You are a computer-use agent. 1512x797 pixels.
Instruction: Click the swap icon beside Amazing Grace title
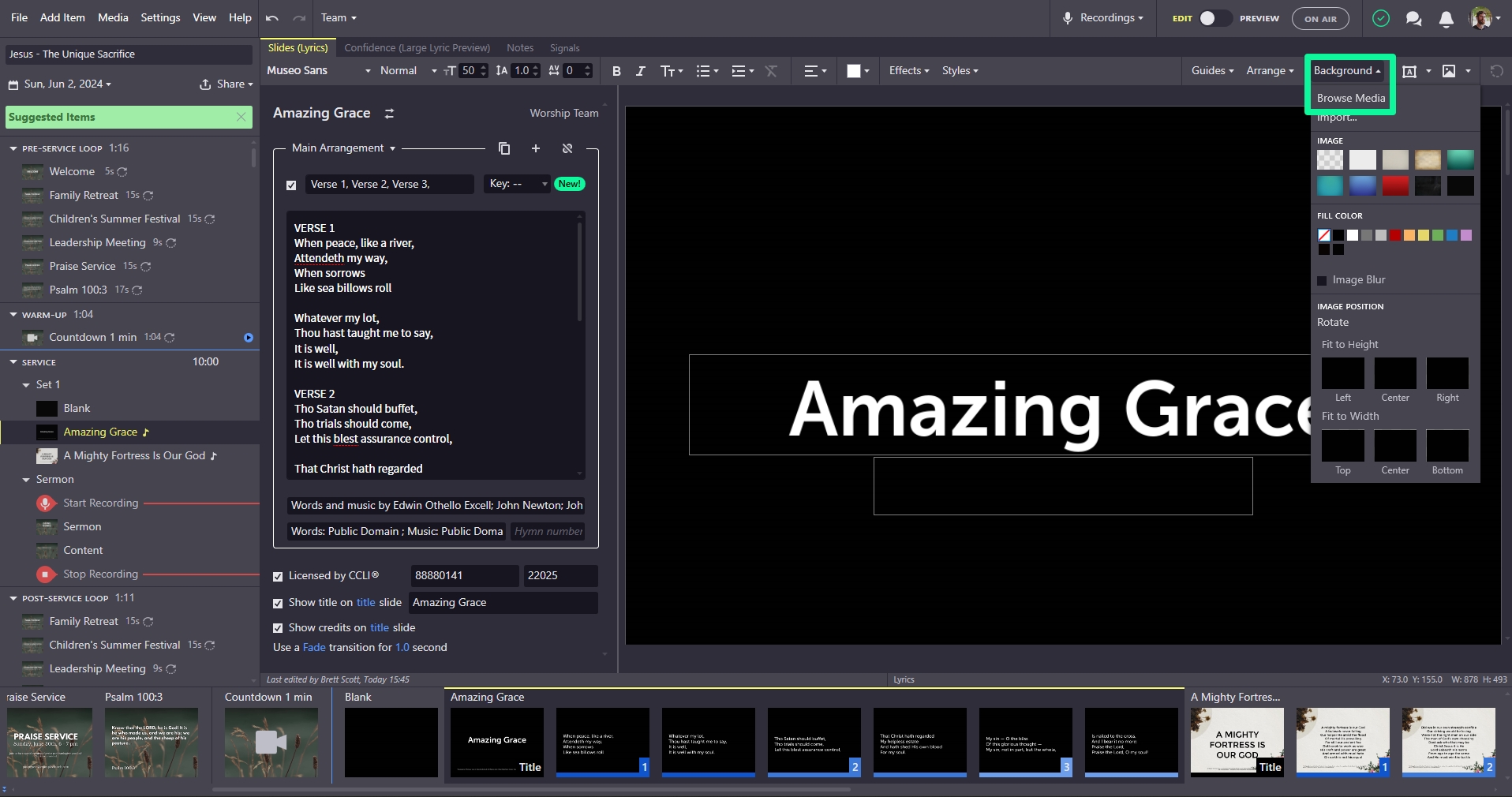pos(389,114)
